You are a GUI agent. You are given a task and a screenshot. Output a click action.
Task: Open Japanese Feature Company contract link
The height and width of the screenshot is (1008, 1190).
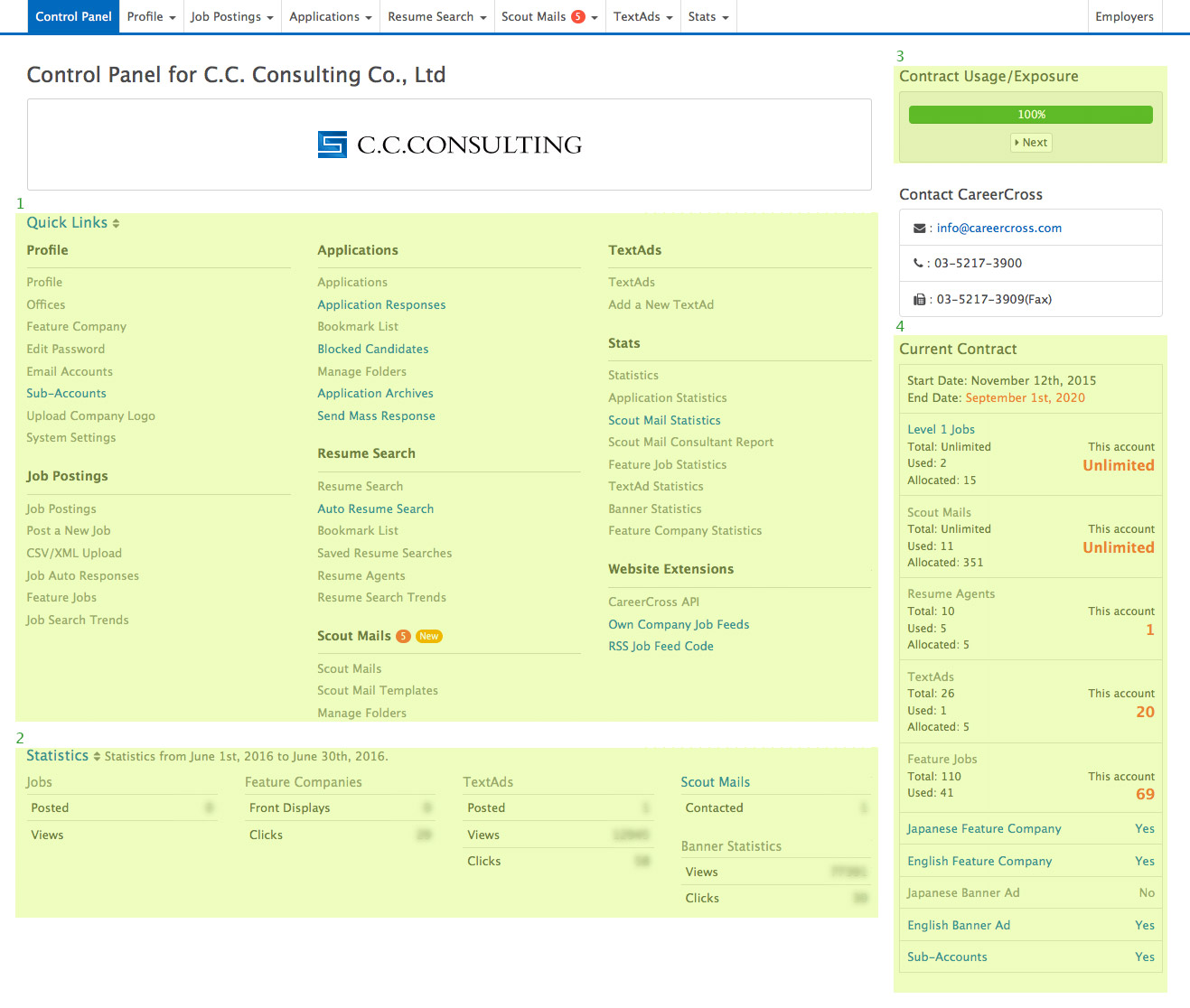pyautogui.click(x=984, y=829)
